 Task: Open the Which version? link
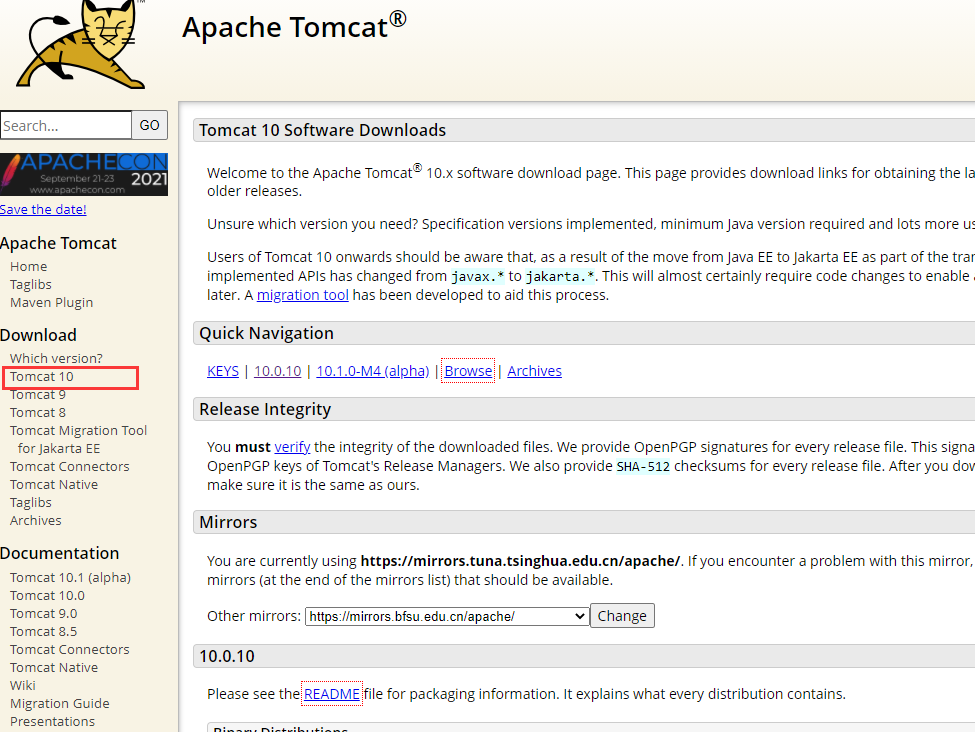click(56, 358)
